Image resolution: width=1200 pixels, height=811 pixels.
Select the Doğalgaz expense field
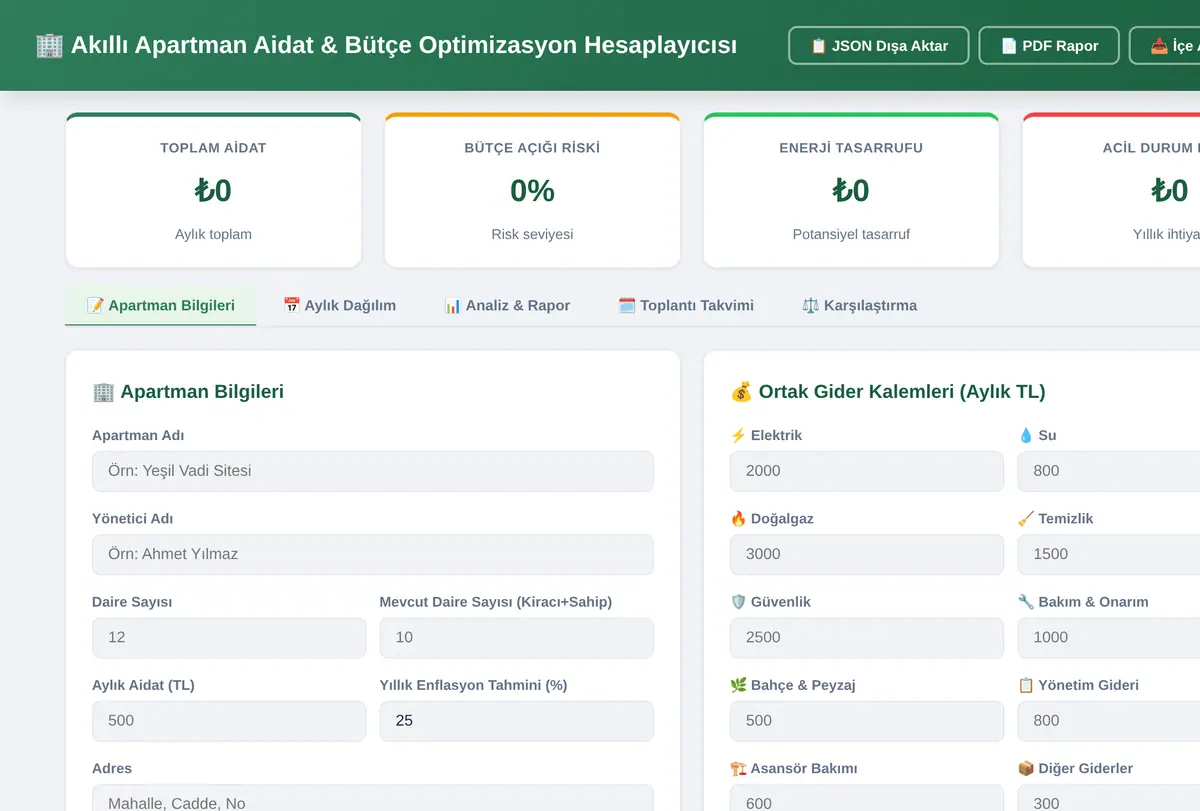(x=867, y=554)
